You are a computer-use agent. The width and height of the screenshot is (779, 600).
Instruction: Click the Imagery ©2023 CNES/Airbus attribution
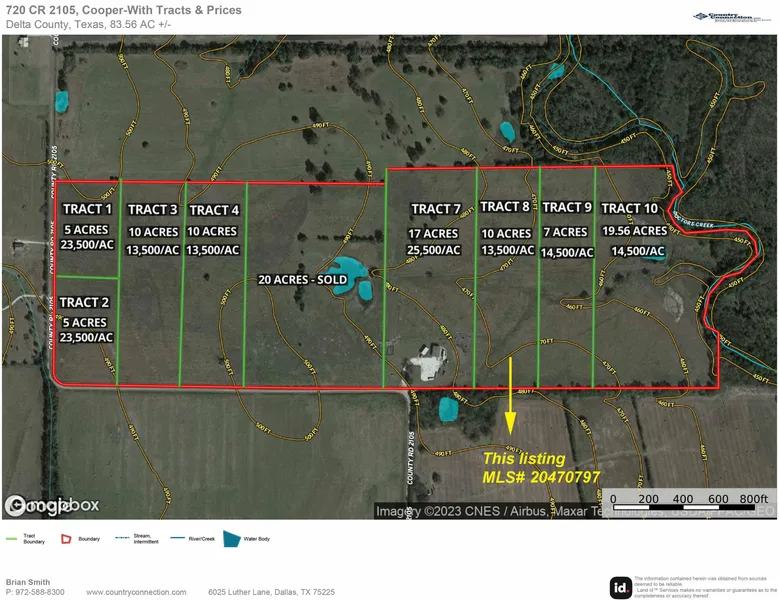460,511
